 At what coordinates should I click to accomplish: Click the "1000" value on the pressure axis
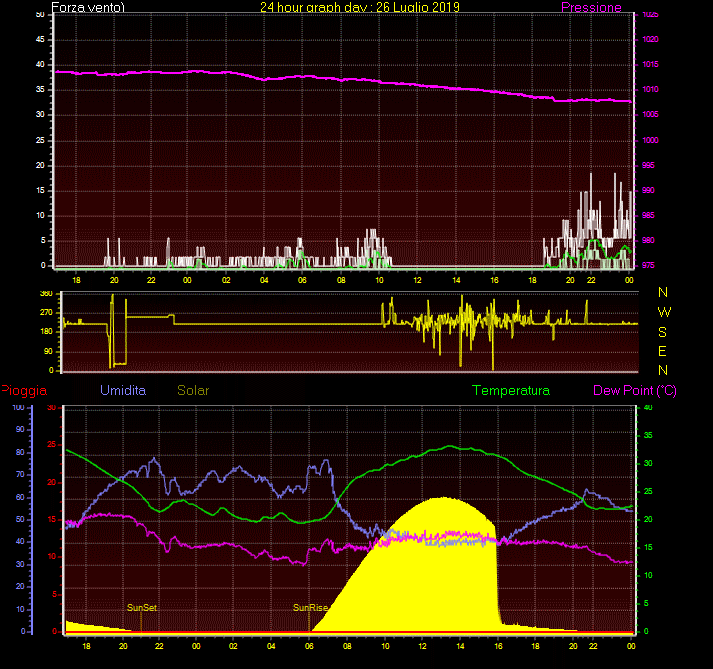coord(650,140)
